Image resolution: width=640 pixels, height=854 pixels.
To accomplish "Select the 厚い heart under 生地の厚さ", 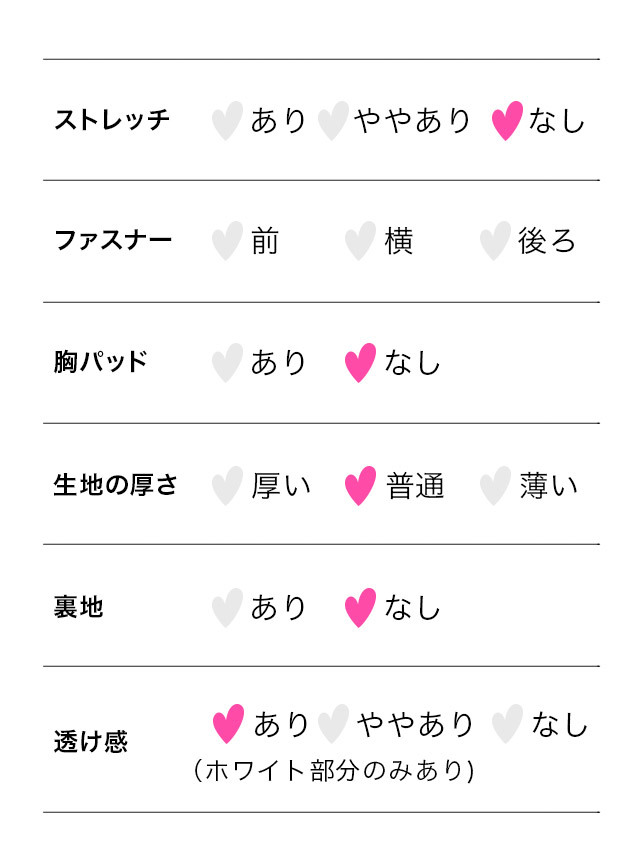I will point(227,486).
